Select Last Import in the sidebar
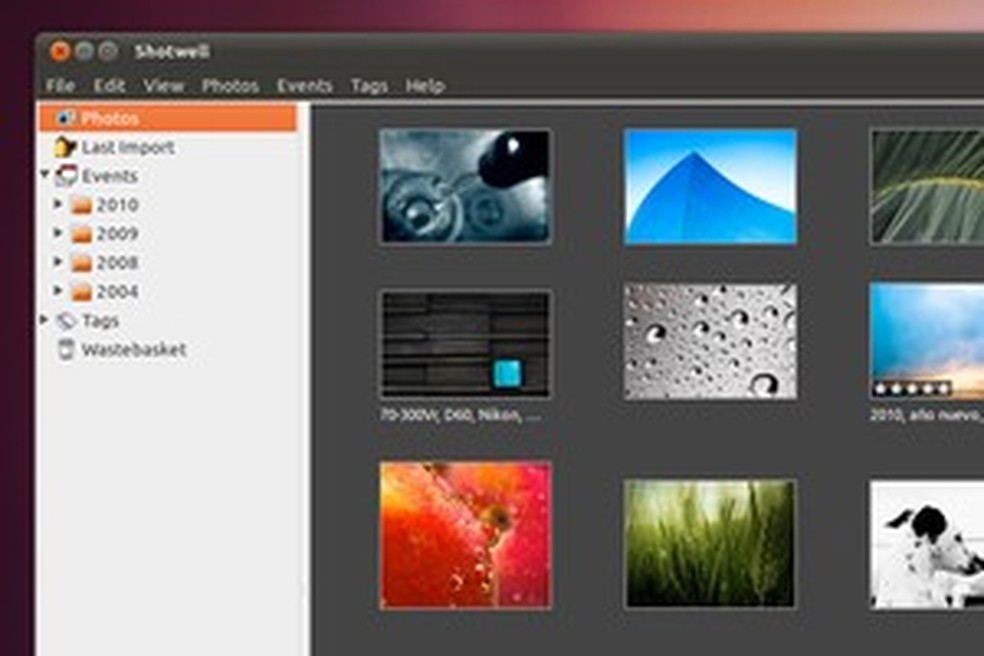The width and height of the screenshot is (984, 656). pos(128,147)
